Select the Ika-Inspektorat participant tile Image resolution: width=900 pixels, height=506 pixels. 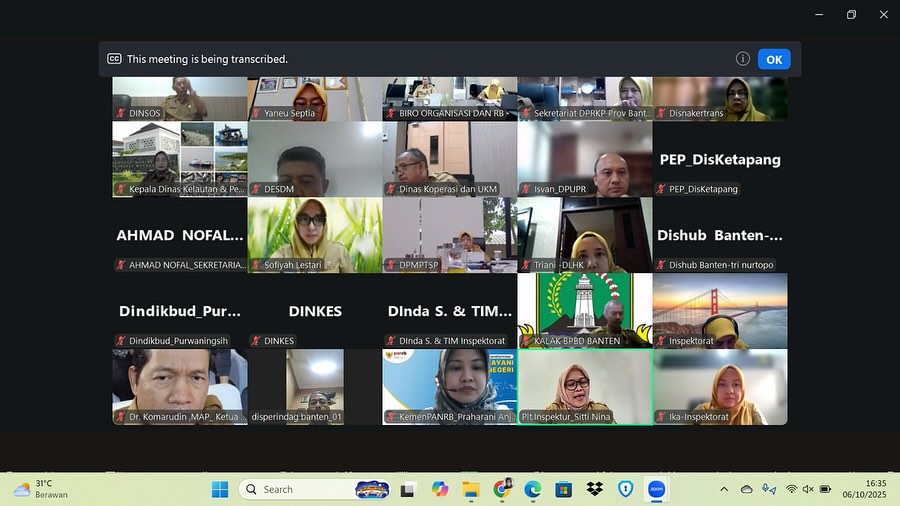click(x=720, y=386)
